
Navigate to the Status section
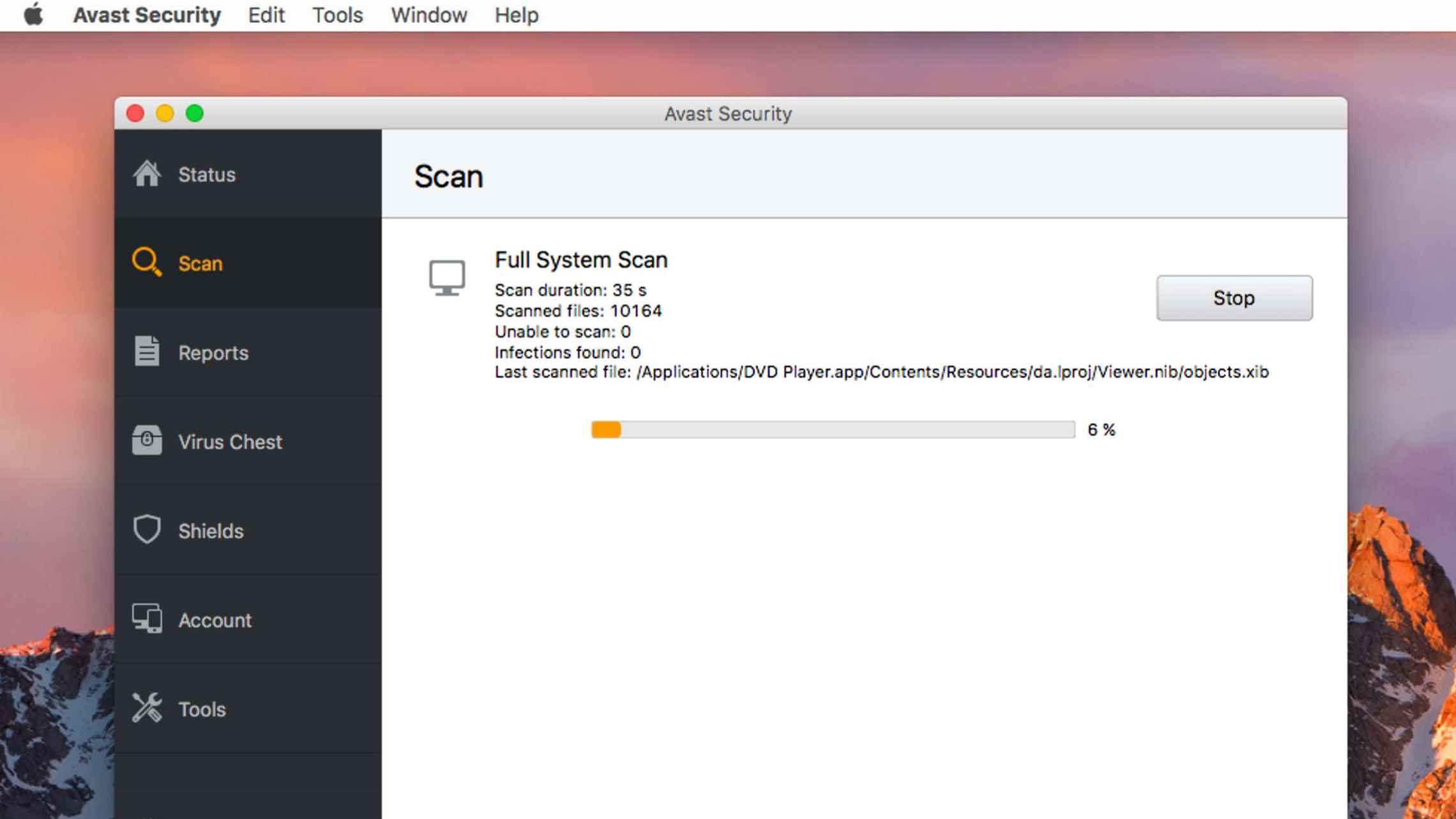(247, 174)
